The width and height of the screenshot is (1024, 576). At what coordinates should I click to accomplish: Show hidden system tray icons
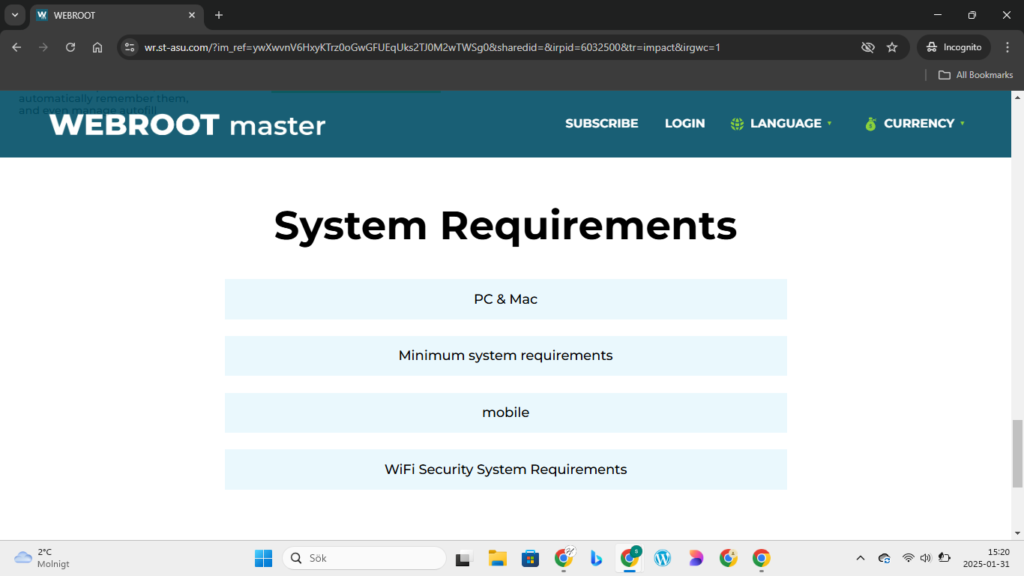click(x=860, y=558)
